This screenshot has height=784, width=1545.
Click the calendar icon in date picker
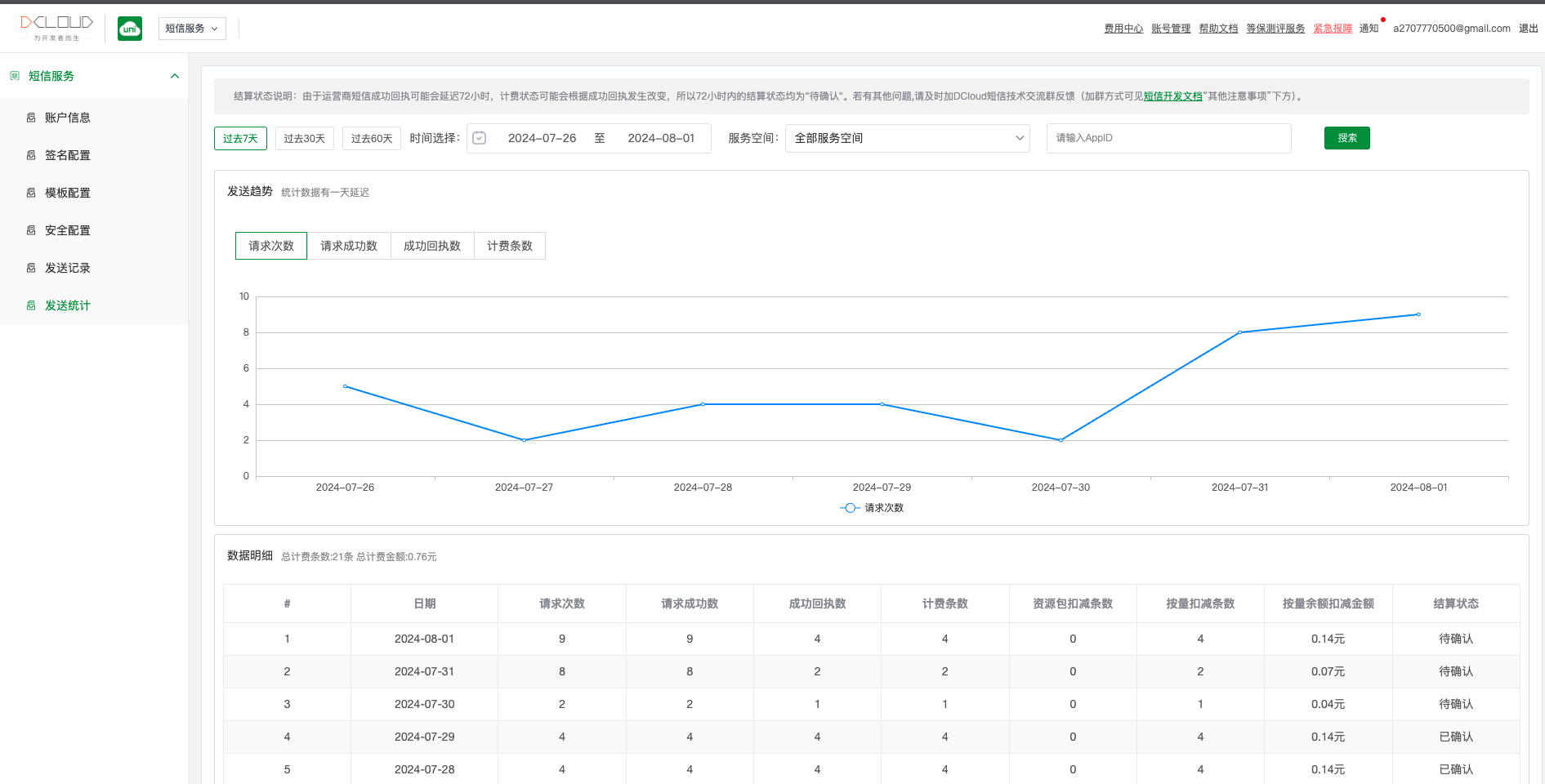(x=480, y=138)
